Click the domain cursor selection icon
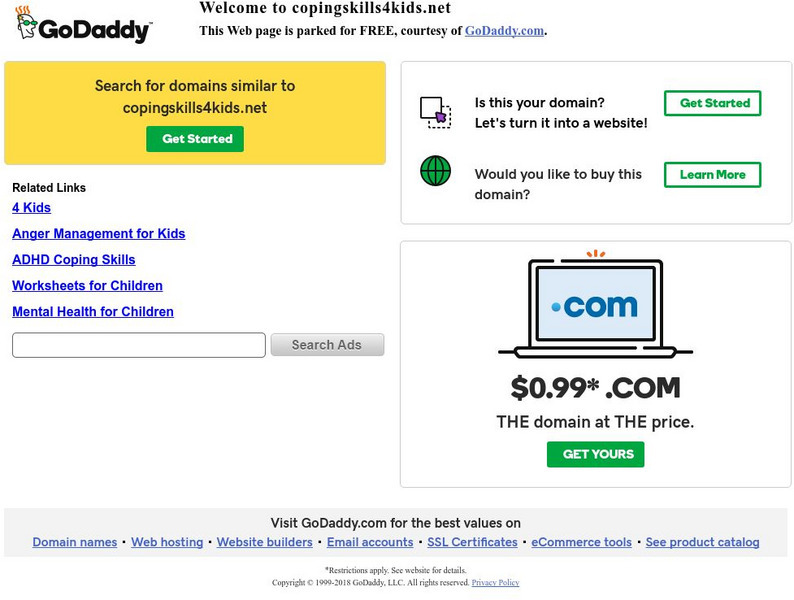 435,111
